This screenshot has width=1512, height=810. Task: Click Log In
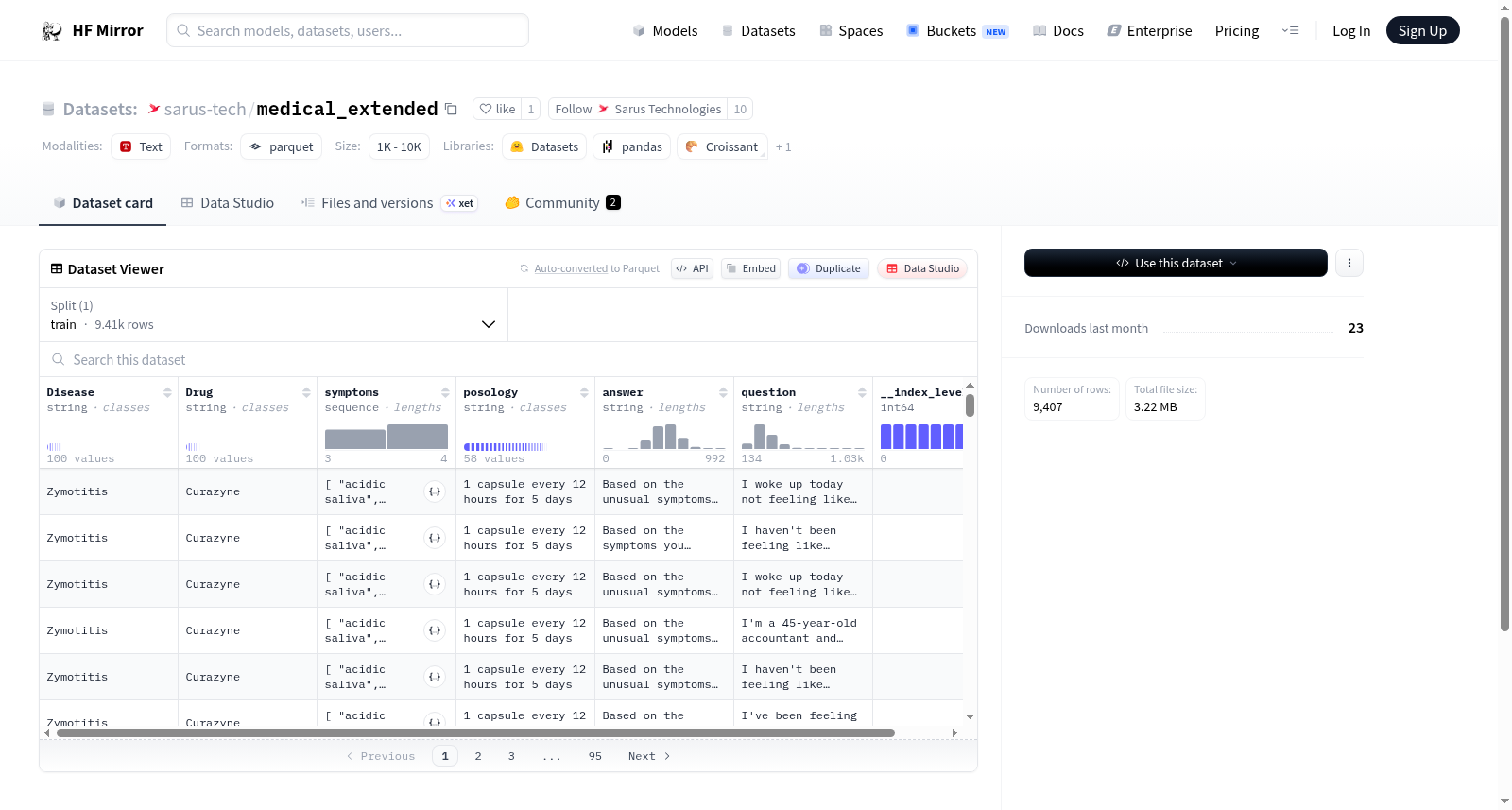[x=1351, y=30]
